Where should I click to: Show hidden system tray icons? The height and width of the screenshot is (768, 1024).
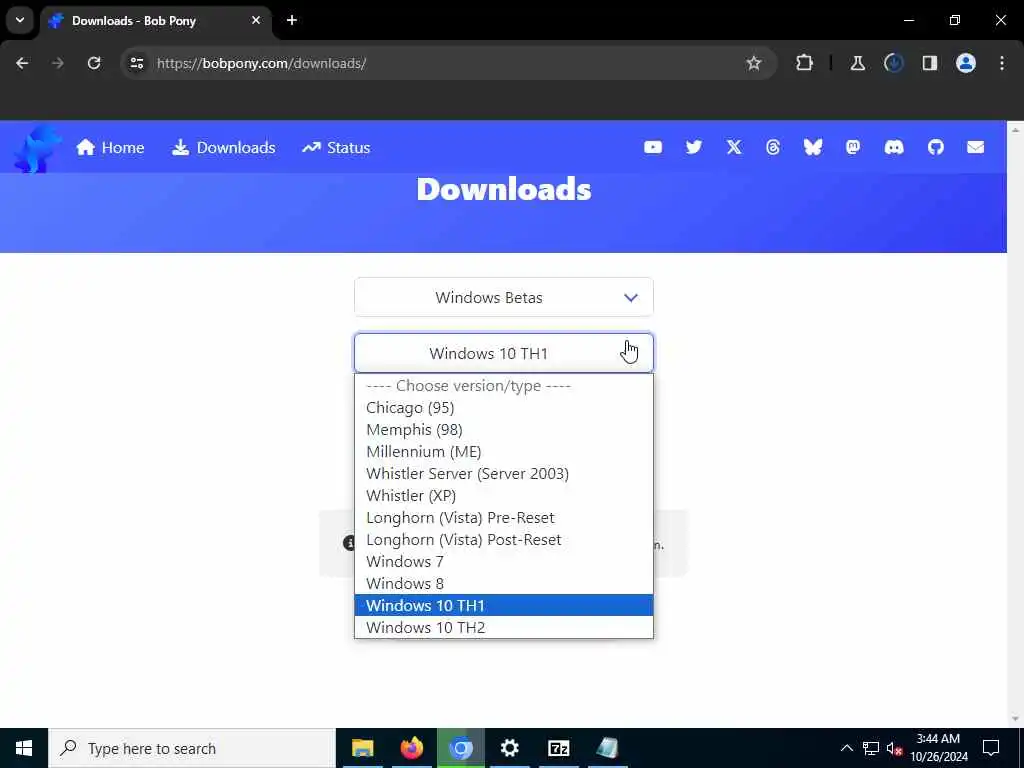pos(846,748)
